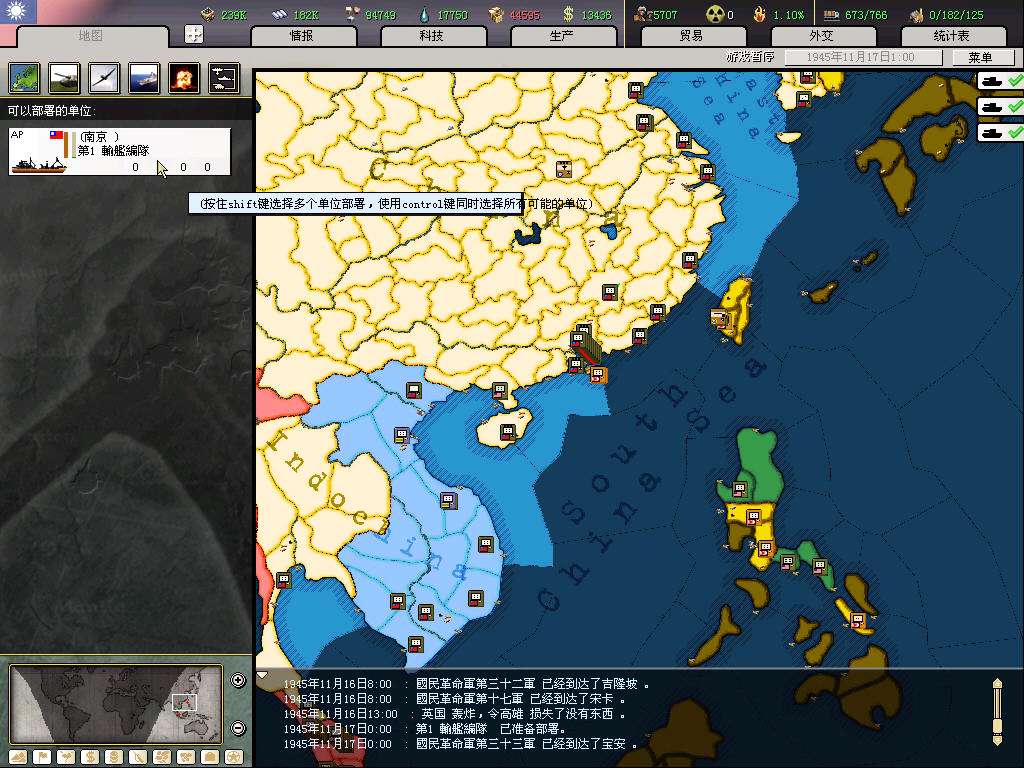Click log entry 國民革命軍第三十二軍 已经到达了吉隆坡
Viewport: 1024px width, 768px height.
point(466,684)
